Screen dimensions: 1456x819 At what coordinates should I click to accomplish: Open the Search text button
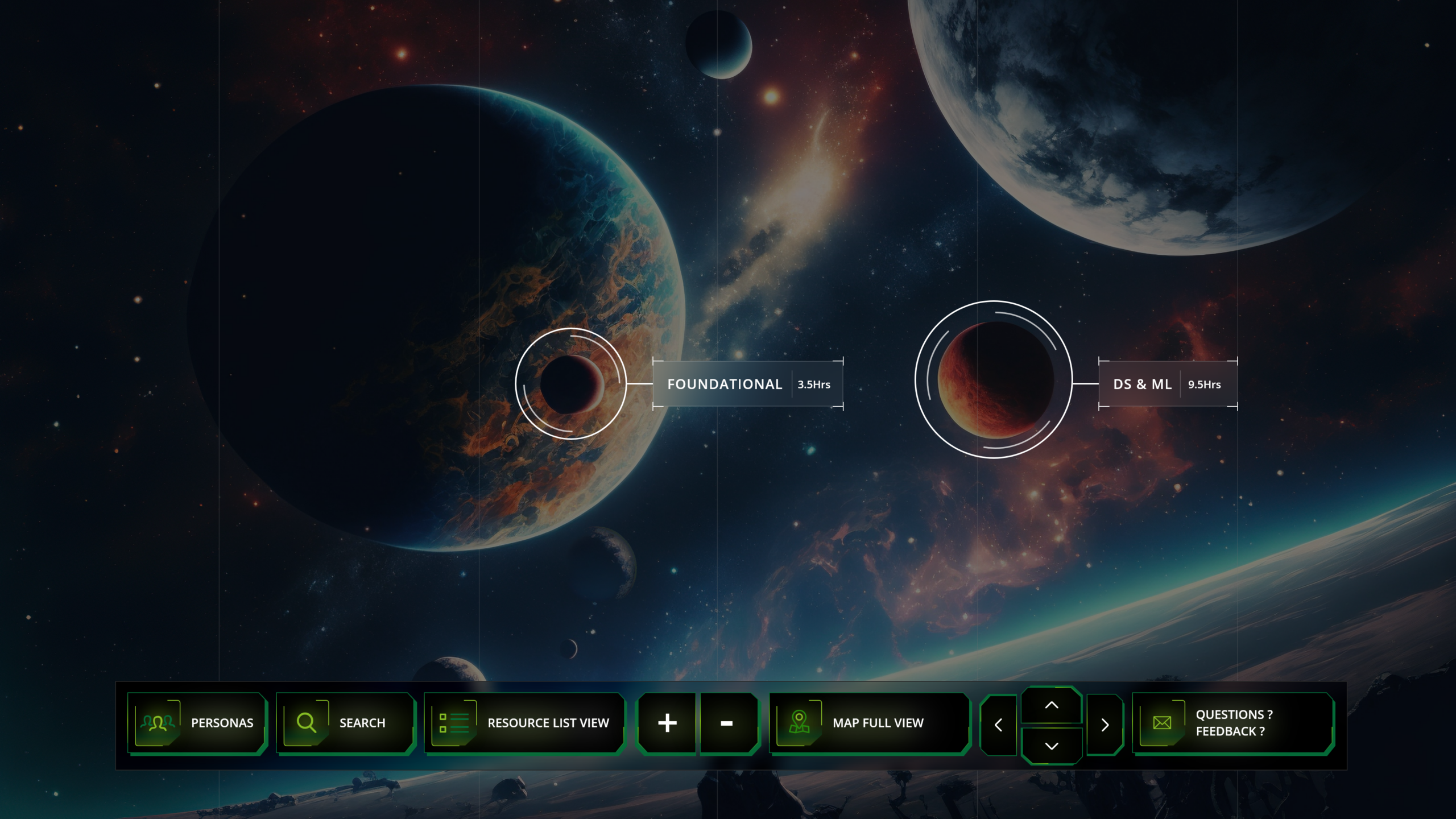[362, 723]
